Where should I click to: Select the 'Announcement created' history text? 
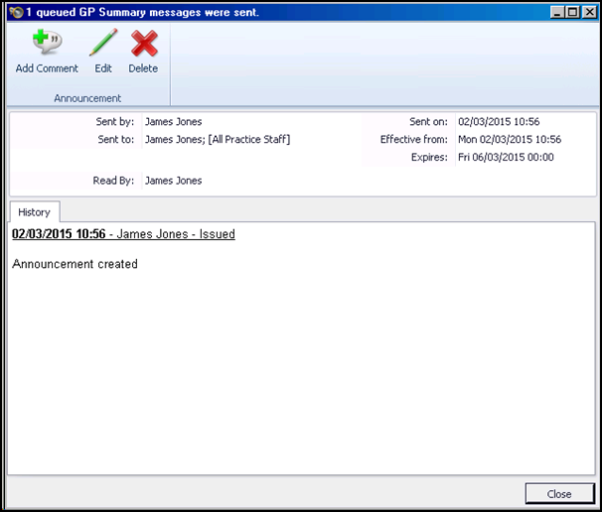(x=75, y=264)
